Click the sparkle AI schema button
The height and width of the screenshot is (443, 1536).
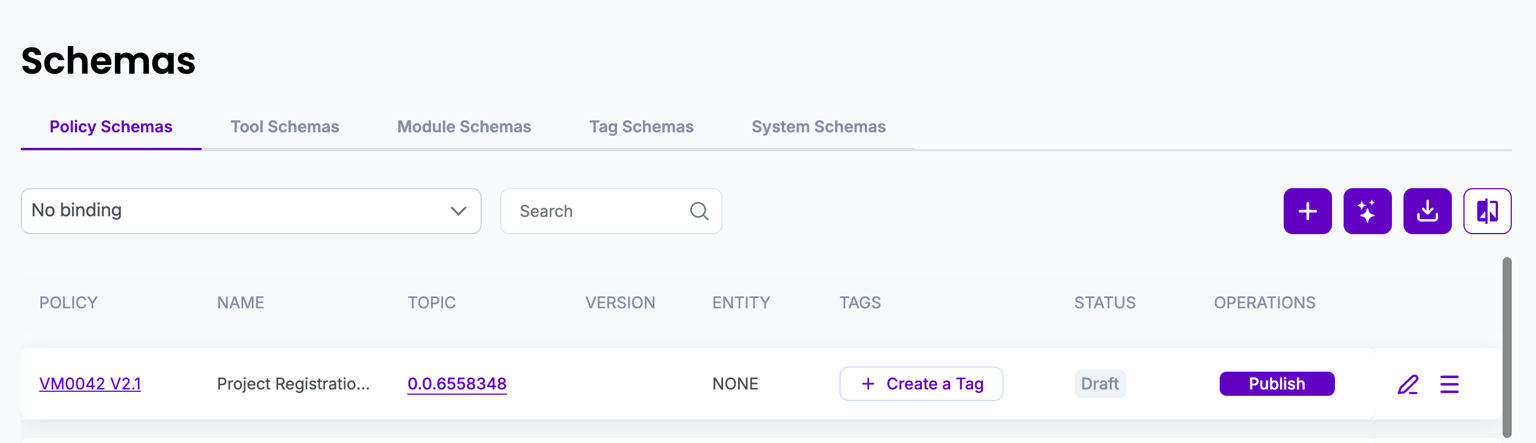coord(1367,211)
